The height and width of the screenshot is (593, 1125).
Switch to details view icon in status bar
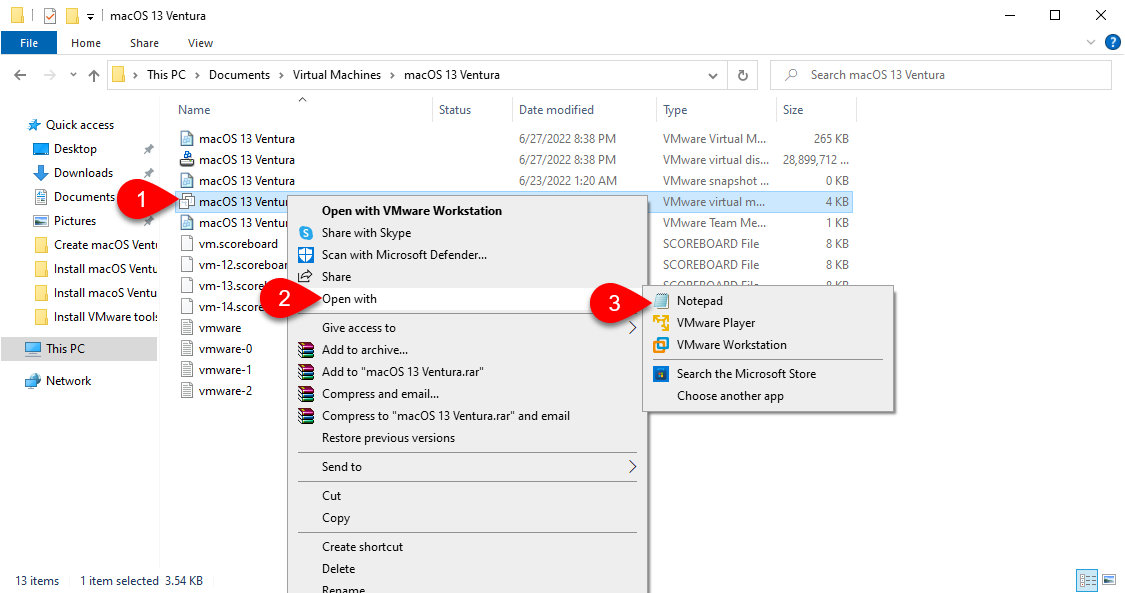(1088, 580)
